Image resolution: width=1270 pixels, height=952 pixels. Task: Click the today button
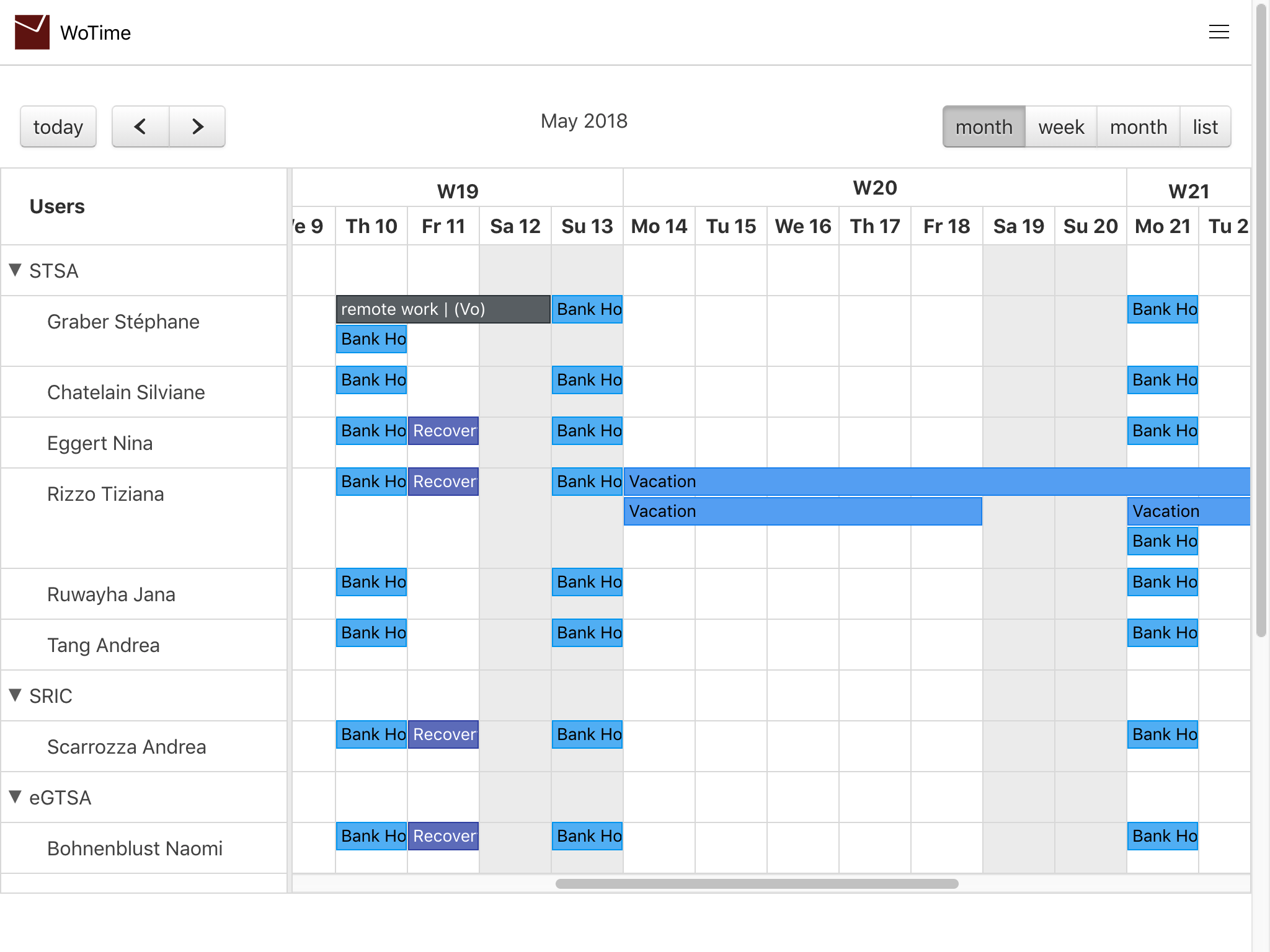tap(58, 126)
